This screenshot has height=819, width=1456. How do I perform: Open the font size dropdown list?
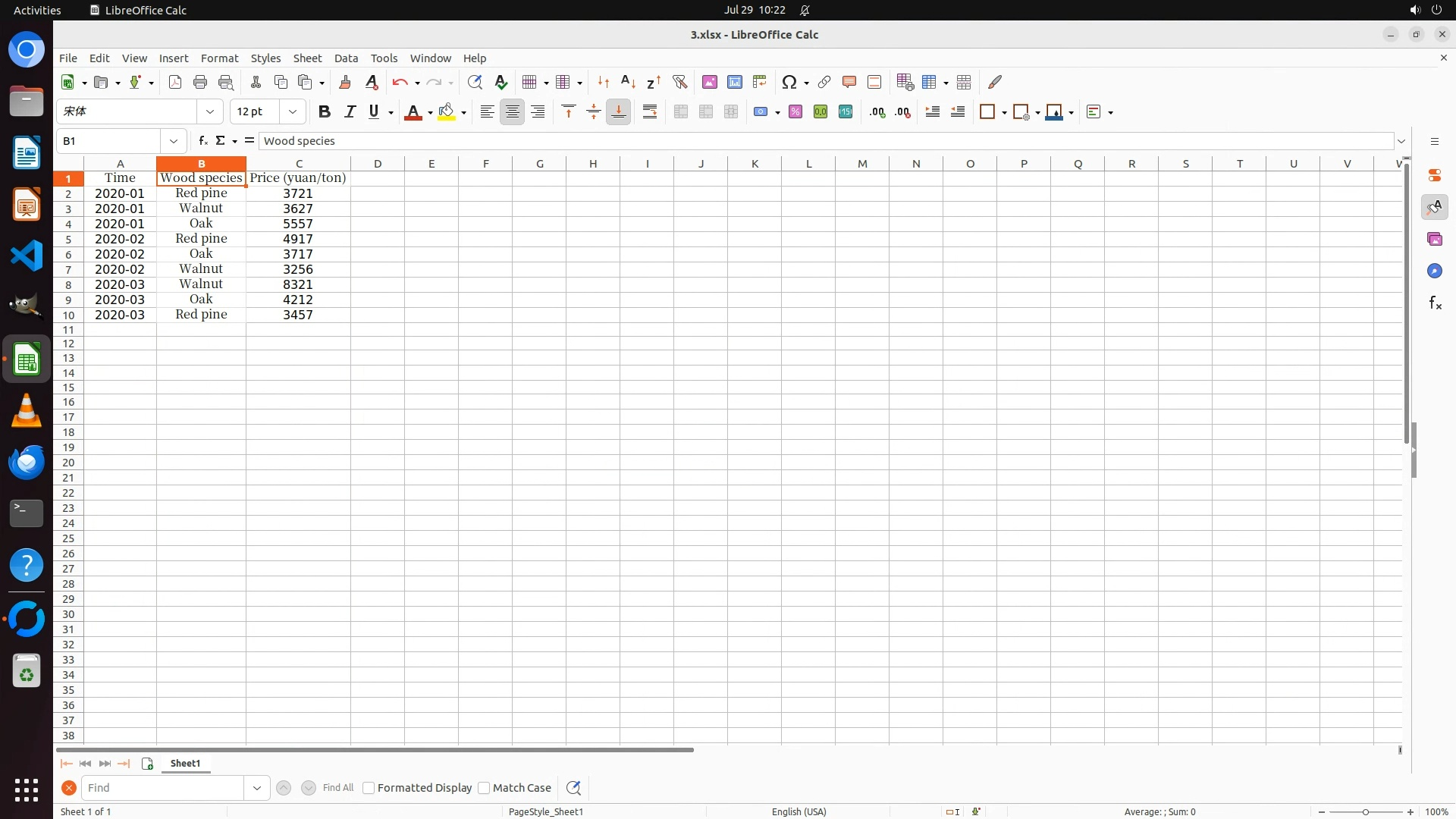coord(292,111)
